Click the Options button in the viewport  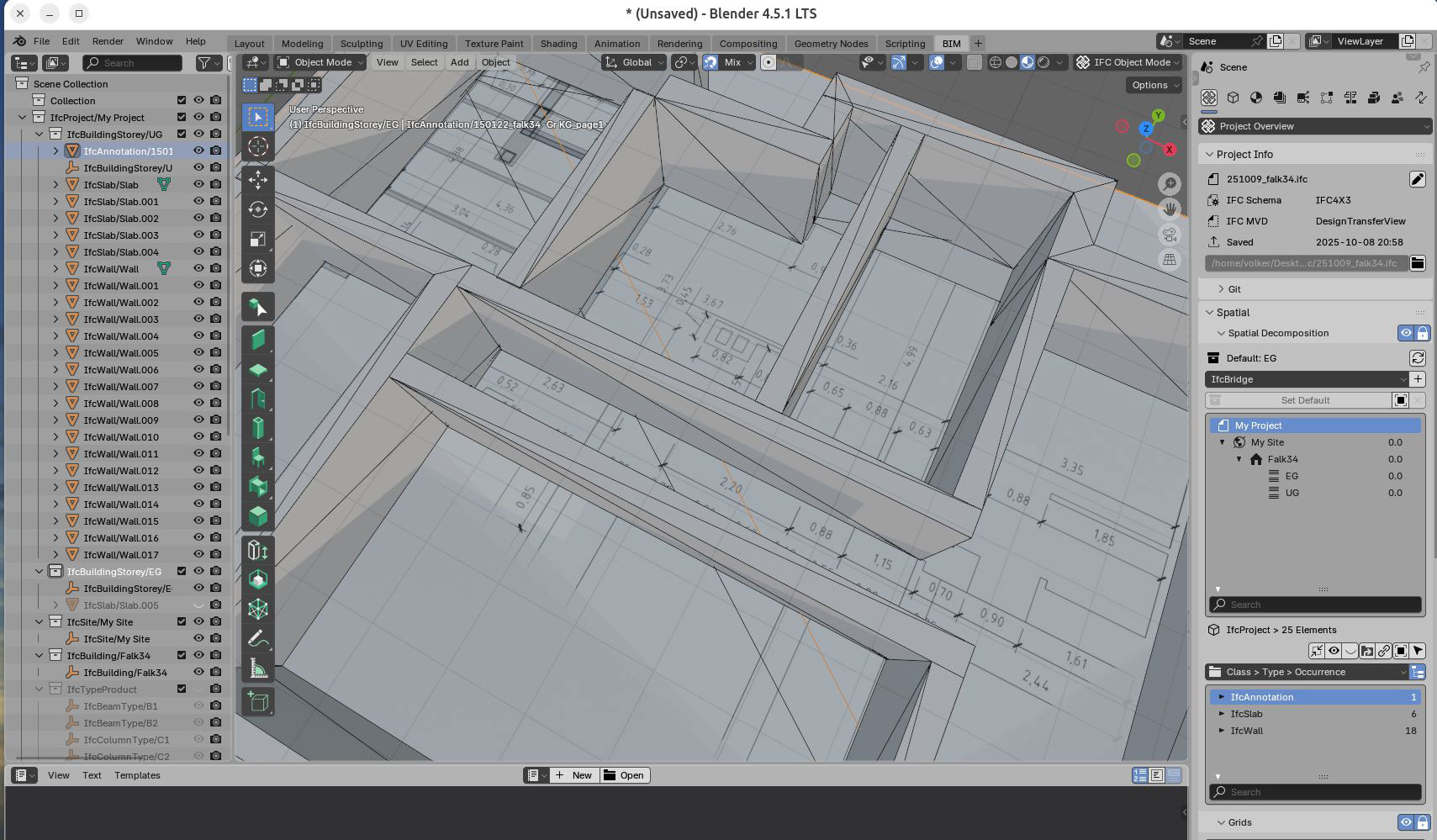click(x=1154, y=85)
